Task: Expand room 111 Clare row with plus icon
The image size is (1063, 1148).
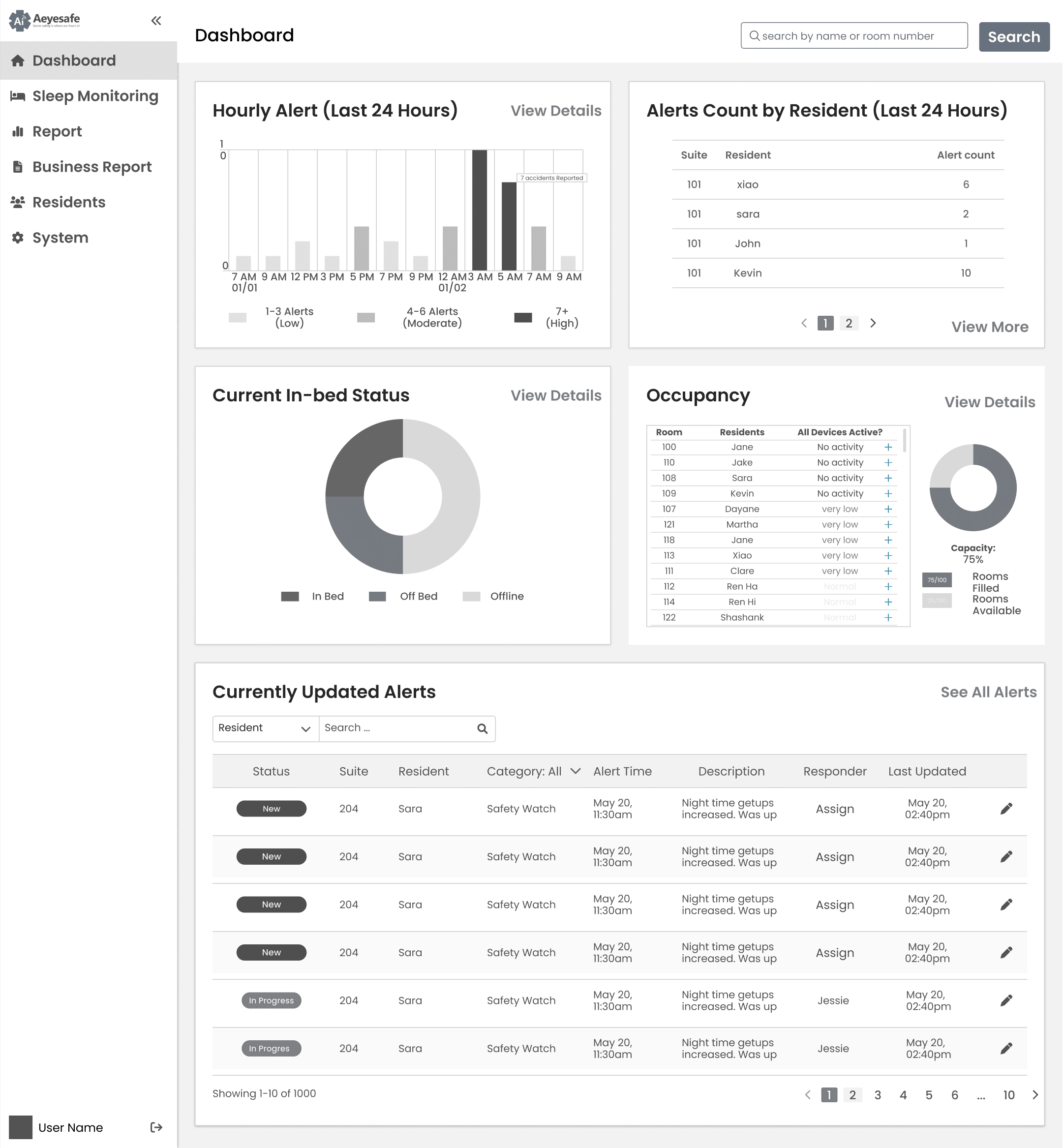Action: coord(888,571)
